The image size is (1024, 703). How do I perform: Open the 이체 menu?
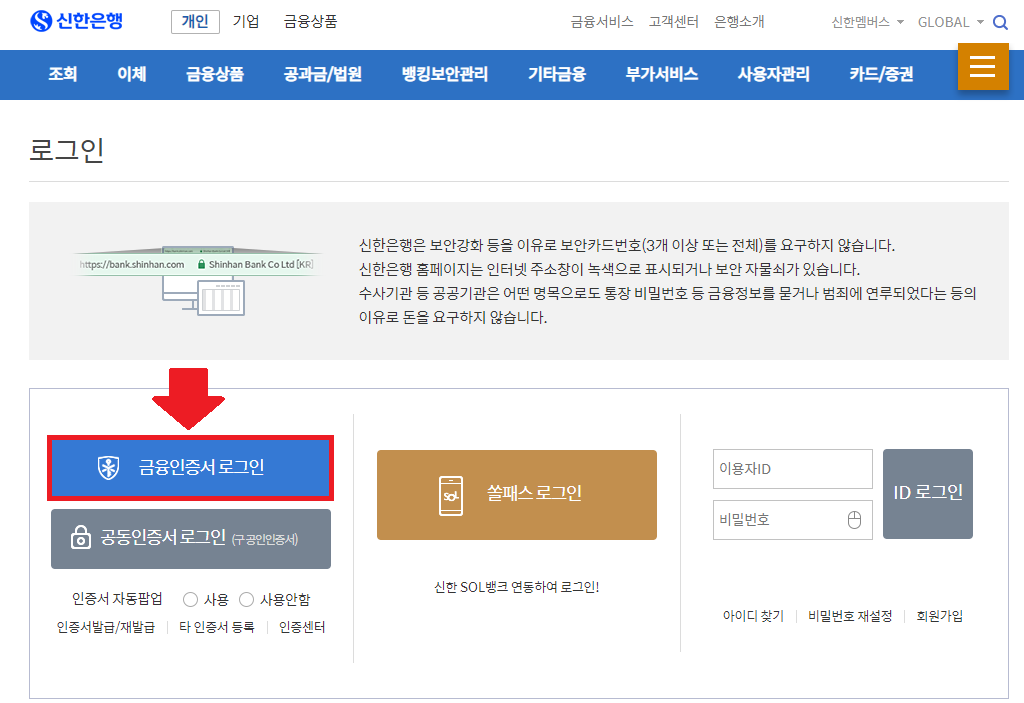(132, 74)
